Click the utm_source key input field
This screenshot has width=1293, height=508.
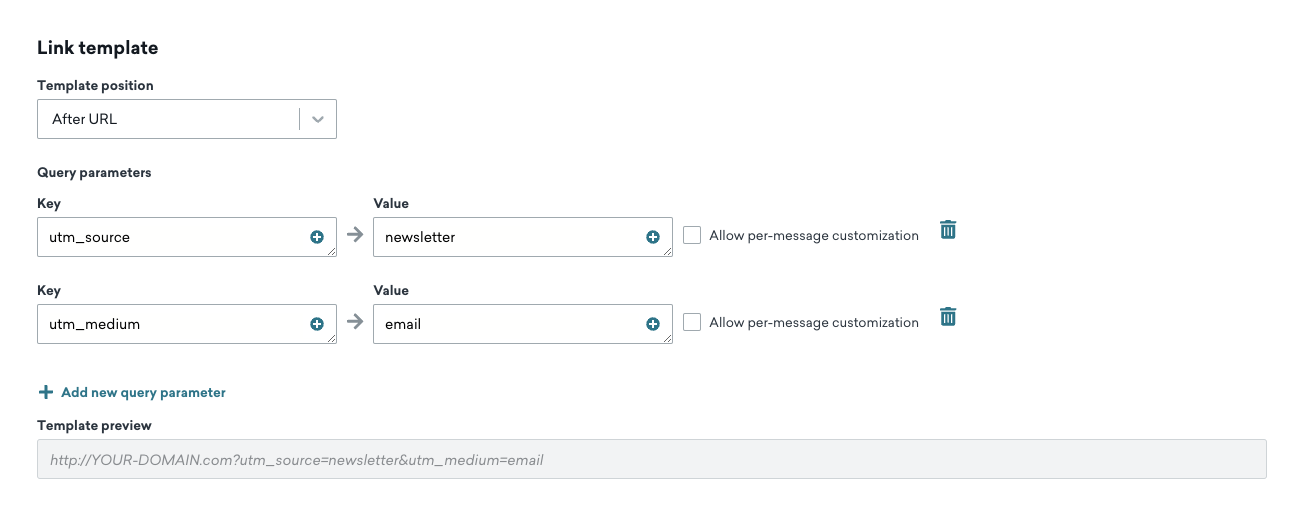(187, 237)
